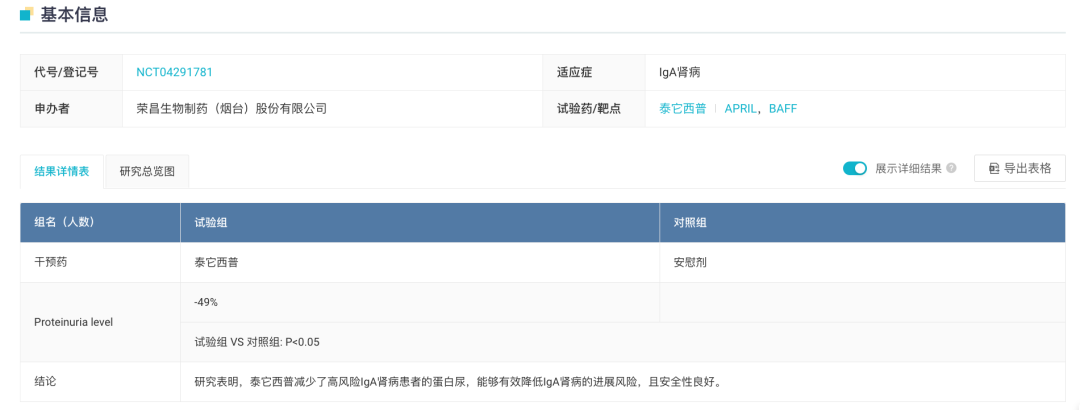Click the 对照组 column header
Screen dimensions: 1080x410
pyautogui.click(x=691, y=222)
